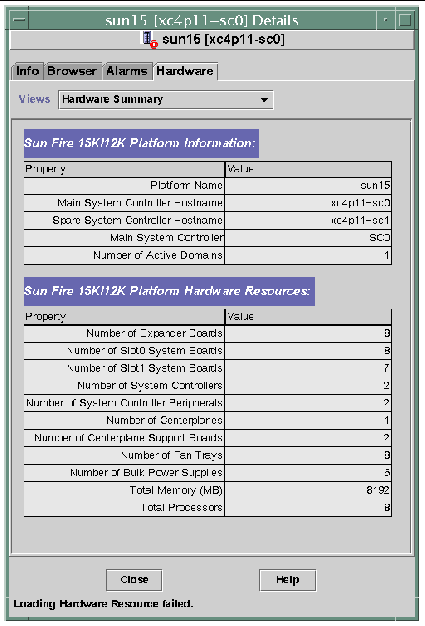Click the sun15 platform name value
The width and height of the screenshot is (425, 626).
click(x=375, y=186)
